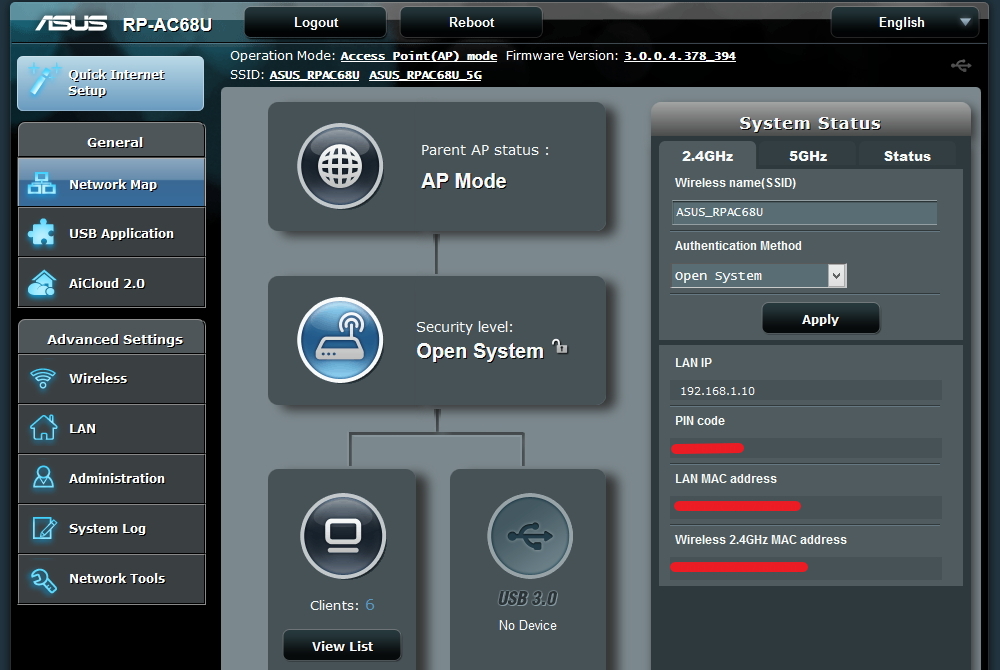This screenshot has height=670, width=1000.
Task: Open the English language dropdown
Action: coord(904,22)
